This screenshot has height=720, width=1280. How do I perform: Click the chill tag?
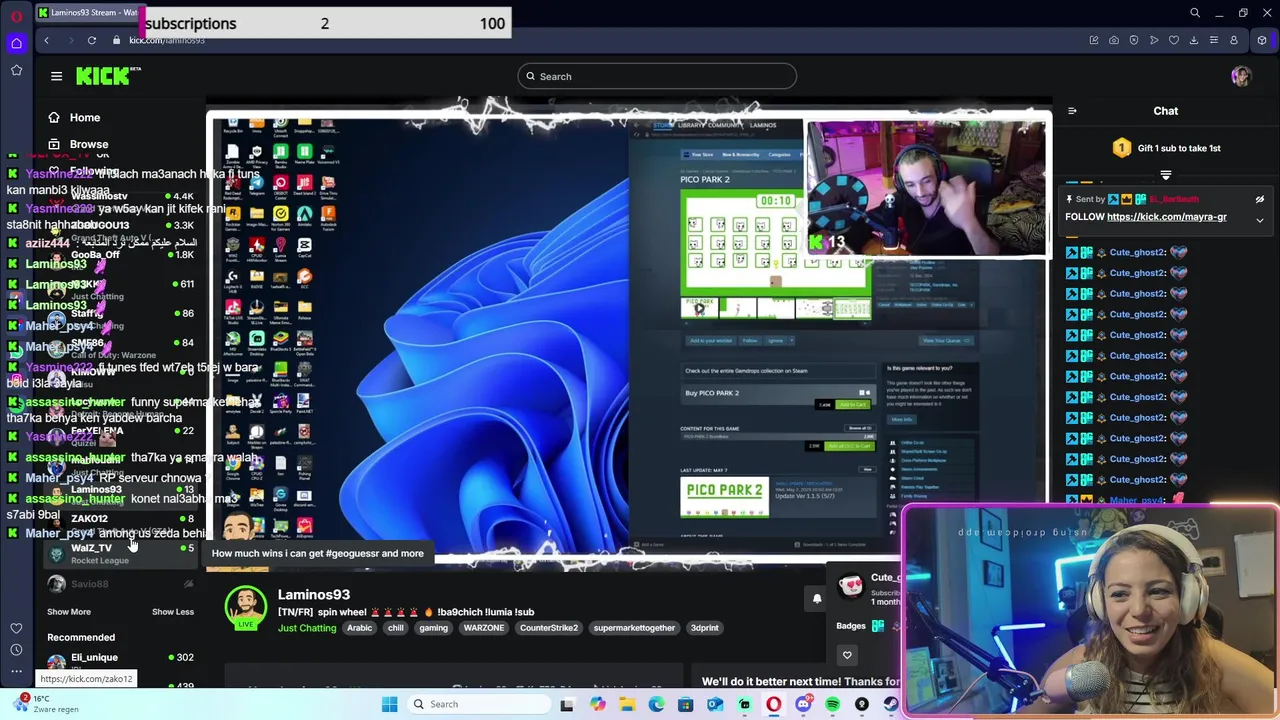pyautogui.click(x=395, y=628)
